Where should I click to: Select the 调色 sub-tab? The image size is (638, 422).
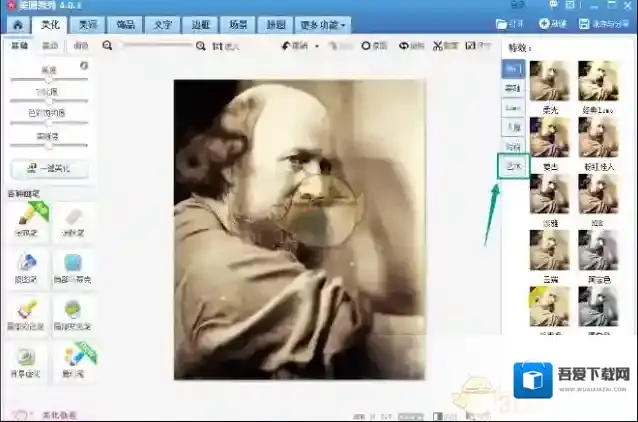81,46
